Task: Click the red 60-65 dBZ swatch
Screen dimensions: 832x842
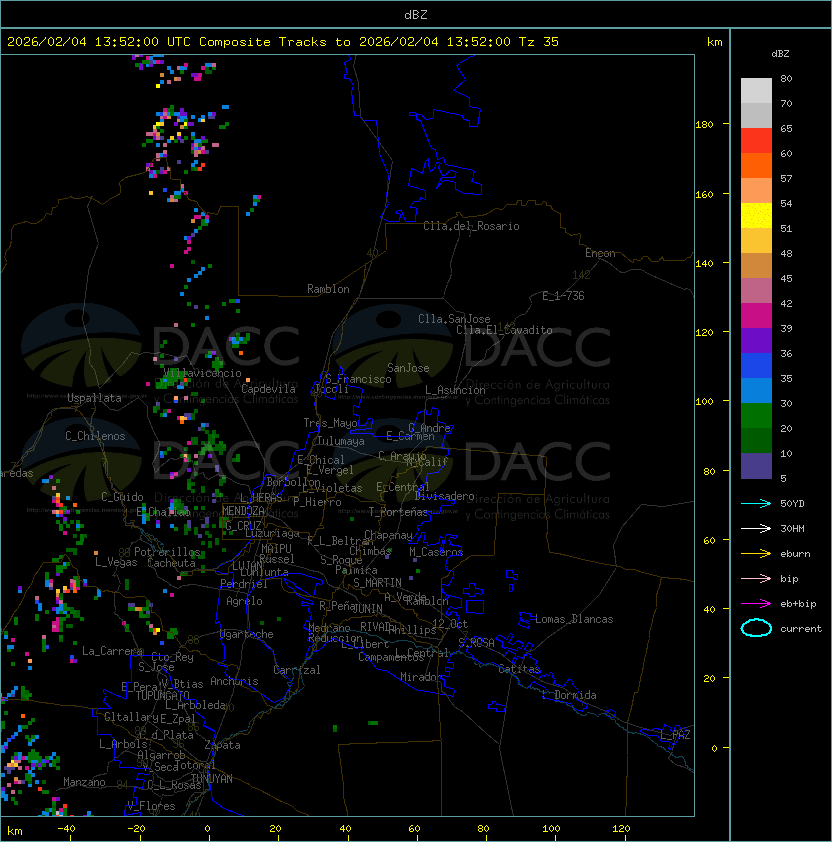Action: (x=756, y=141)
